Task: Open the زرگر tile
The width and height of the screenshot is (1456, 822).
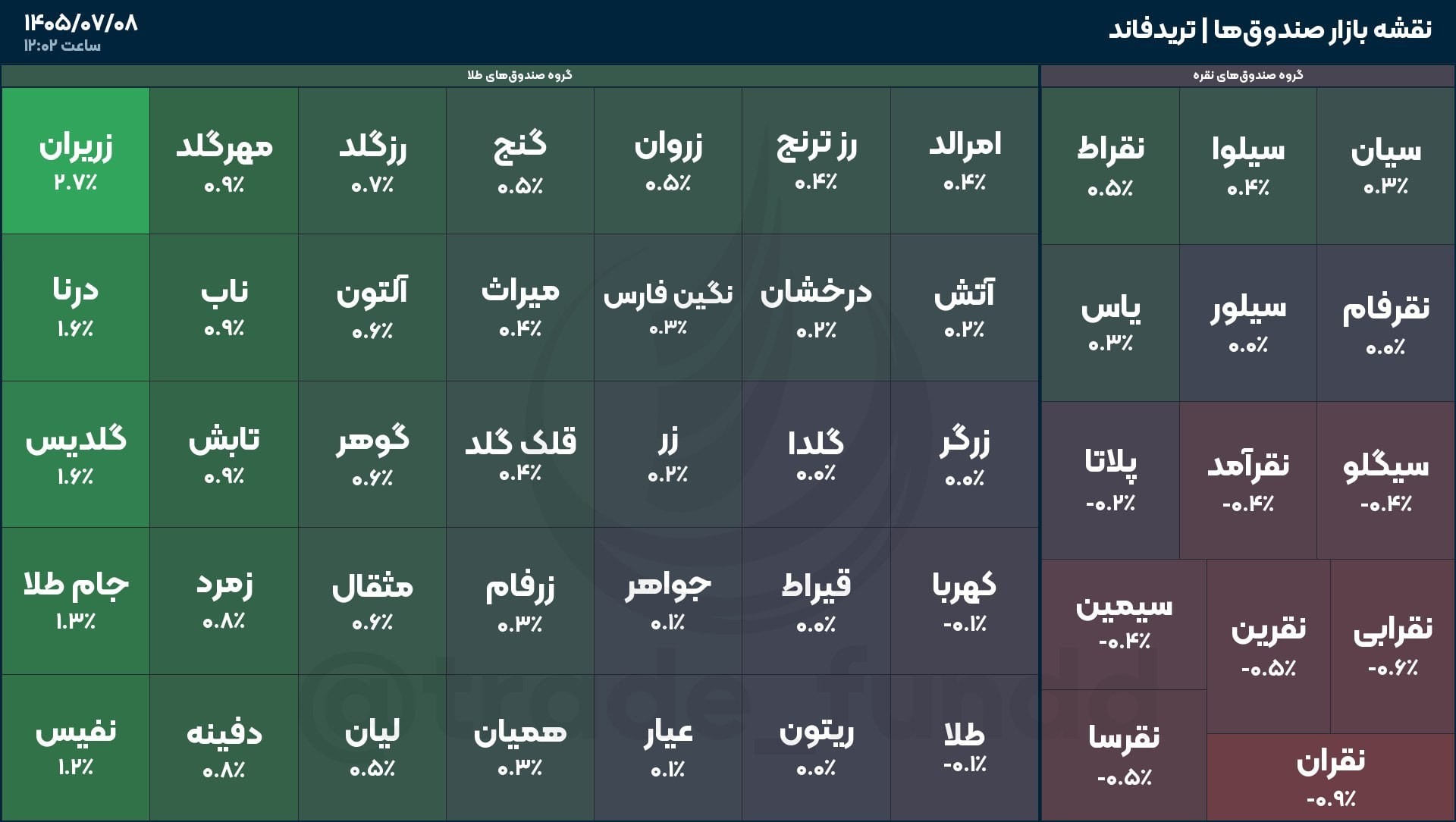Action: click(x=965, y=454)
